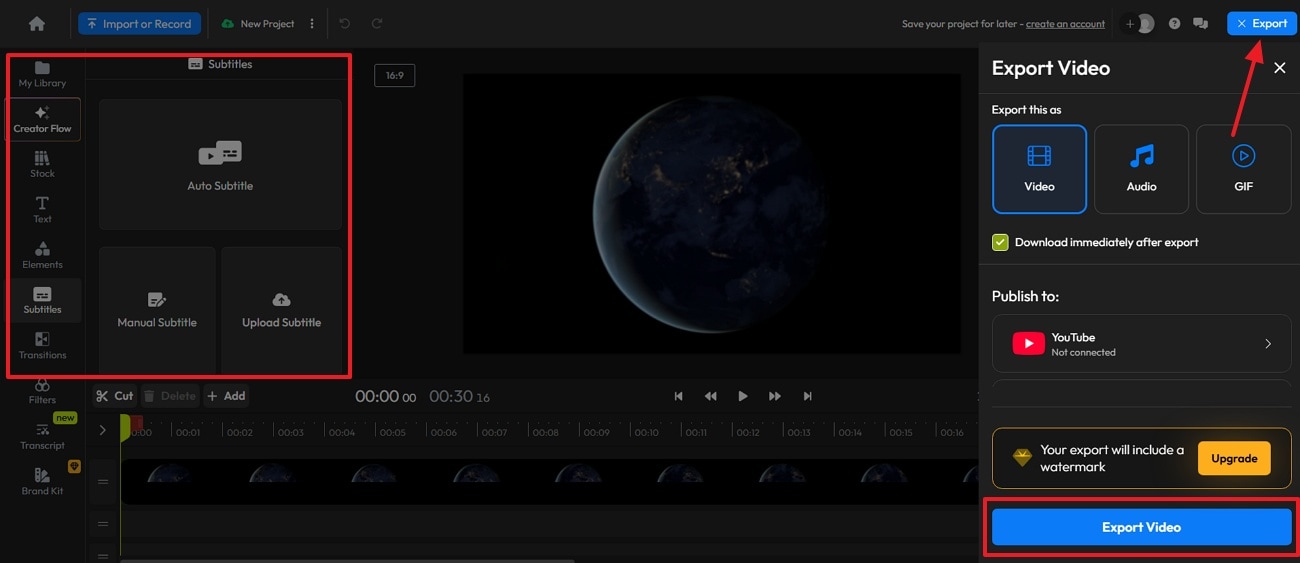Redo the last action
Screen dimensions: 1300x563
click(377, 23)
